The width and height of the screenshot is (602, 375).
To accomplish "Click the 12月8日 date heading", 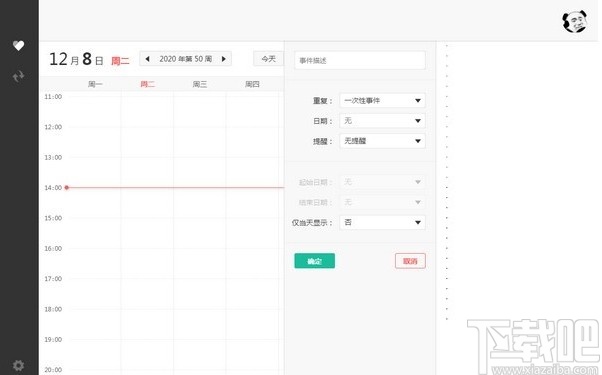I will point(76,59).
